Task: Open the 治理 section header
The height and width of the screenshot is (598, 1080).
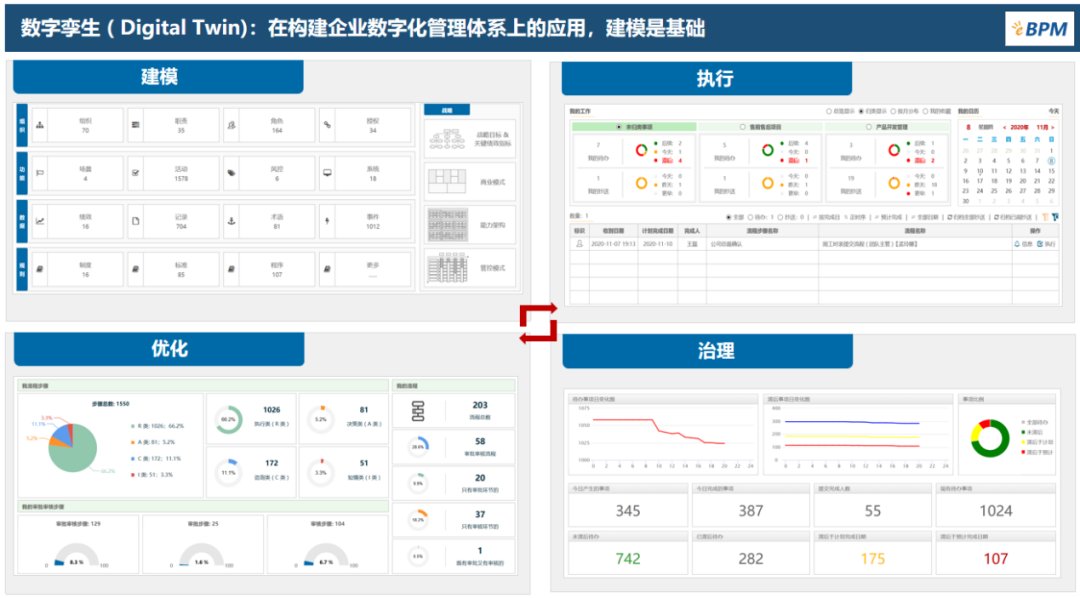Action: [715, 350]
